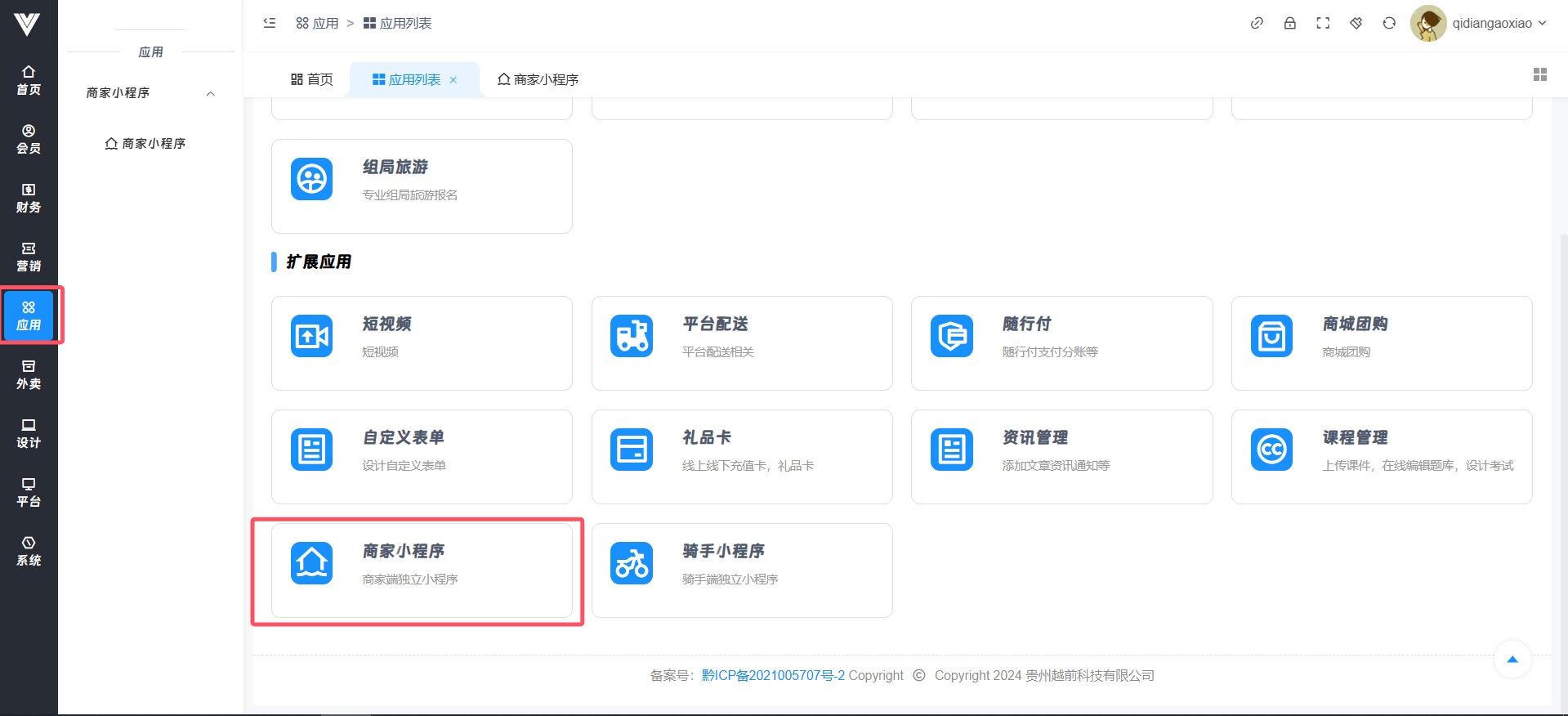This screenshot has width=1568, height=716.
Task: Collapse the 商家小程序 menu group
Action: (x=210, y=93)
